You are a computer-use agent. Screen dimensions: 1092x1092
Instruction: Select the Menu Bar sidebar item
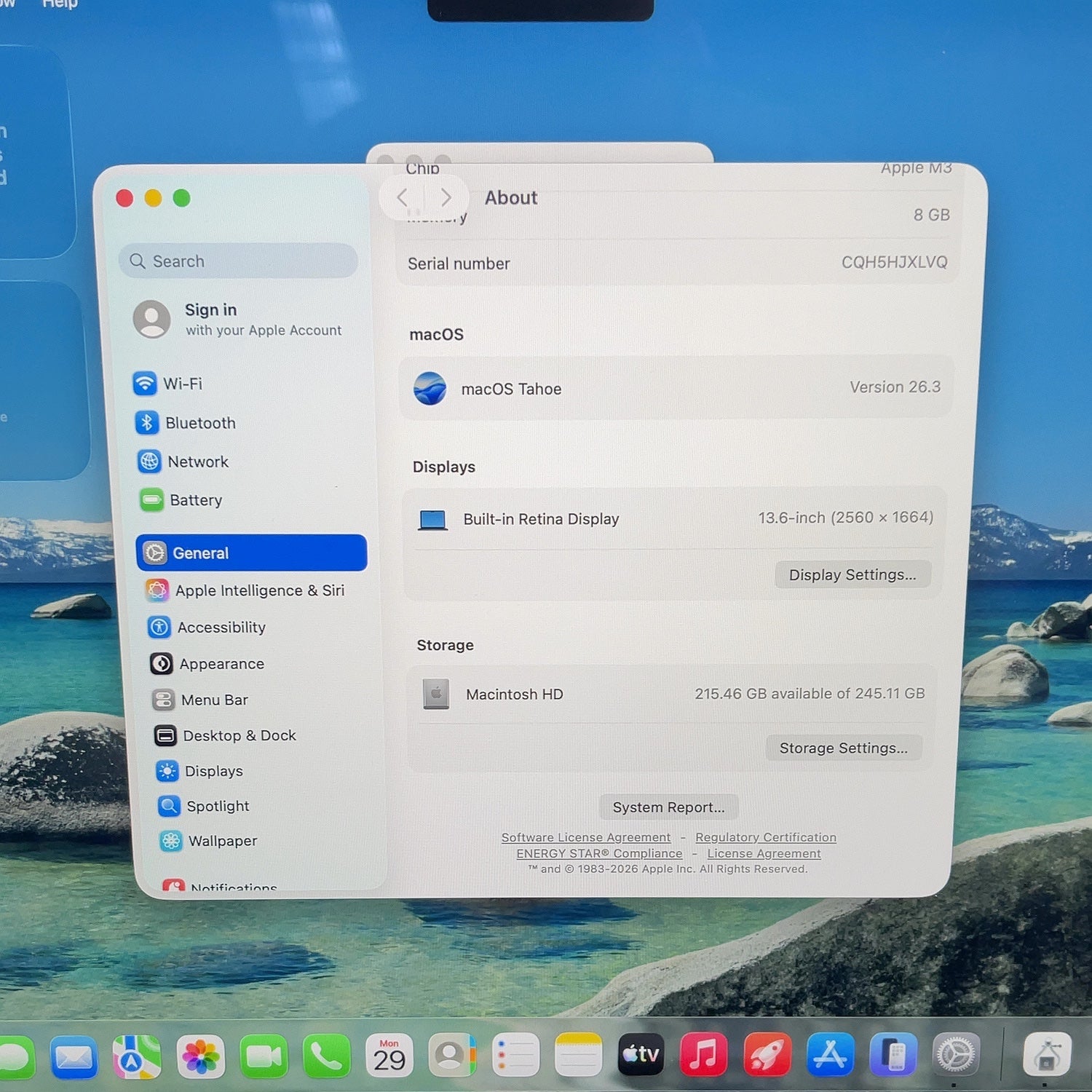pyautogui.click(x=200, y=700)
